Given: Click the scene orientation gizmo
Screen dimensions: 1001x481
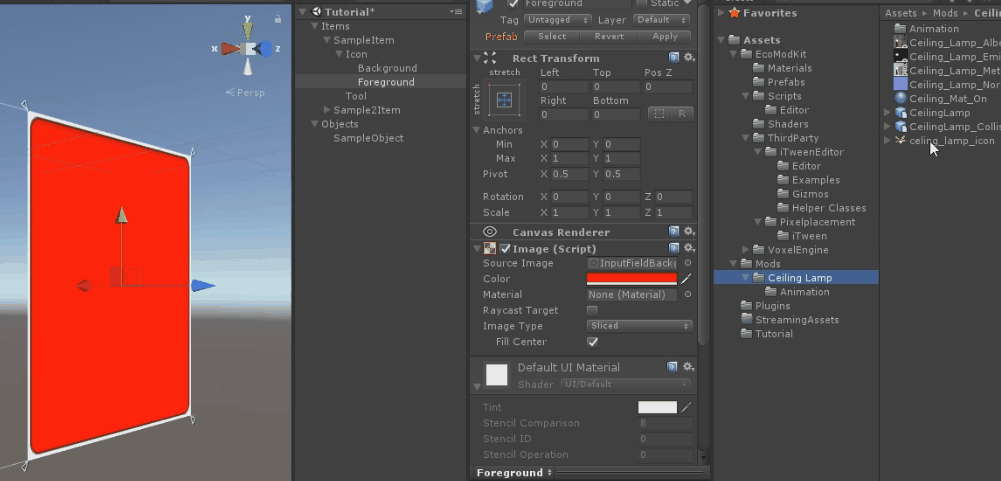Looking at the screenshot, I should coord(247,49).
